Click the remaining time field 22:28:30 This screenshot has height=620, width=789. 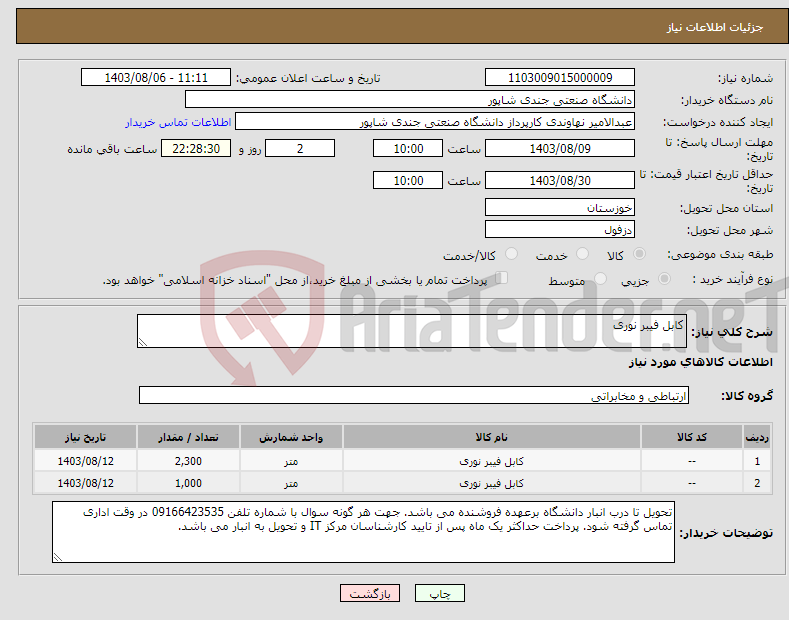(x=196, y=148)
